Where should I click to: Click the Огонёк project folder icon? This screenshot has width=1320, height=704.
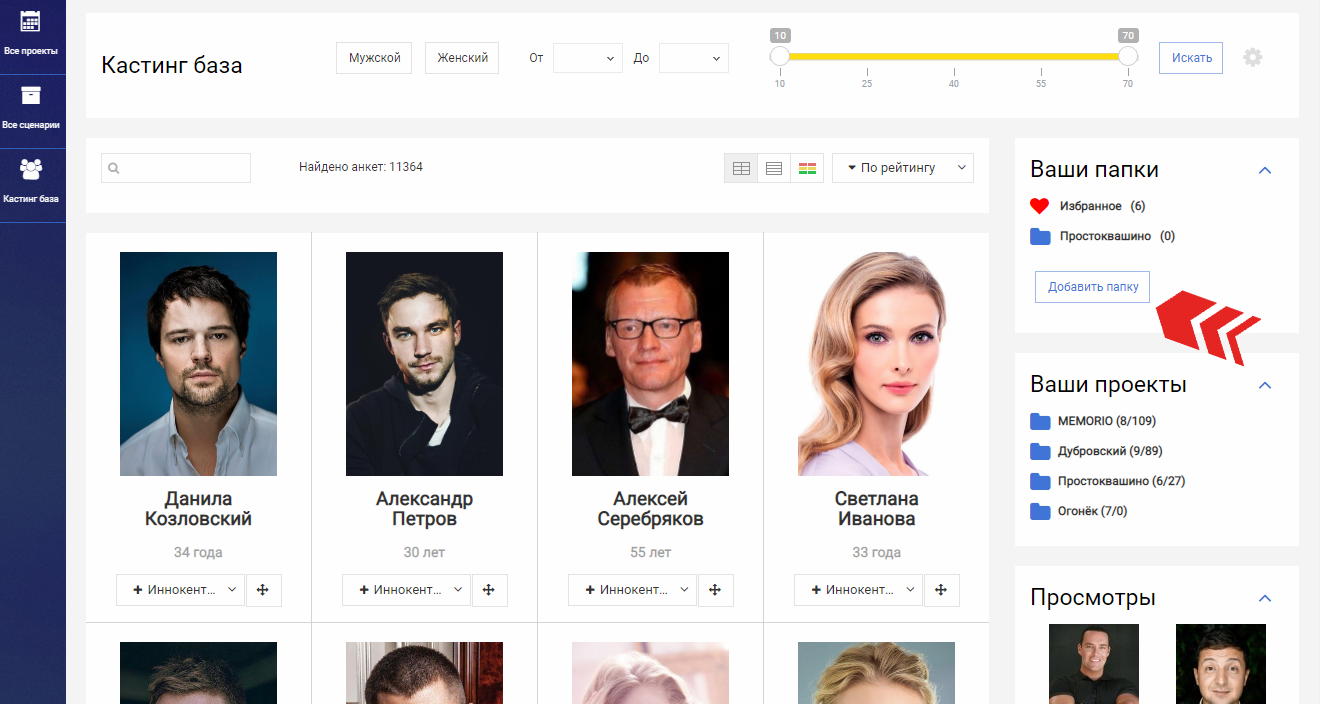(1040, 511)
